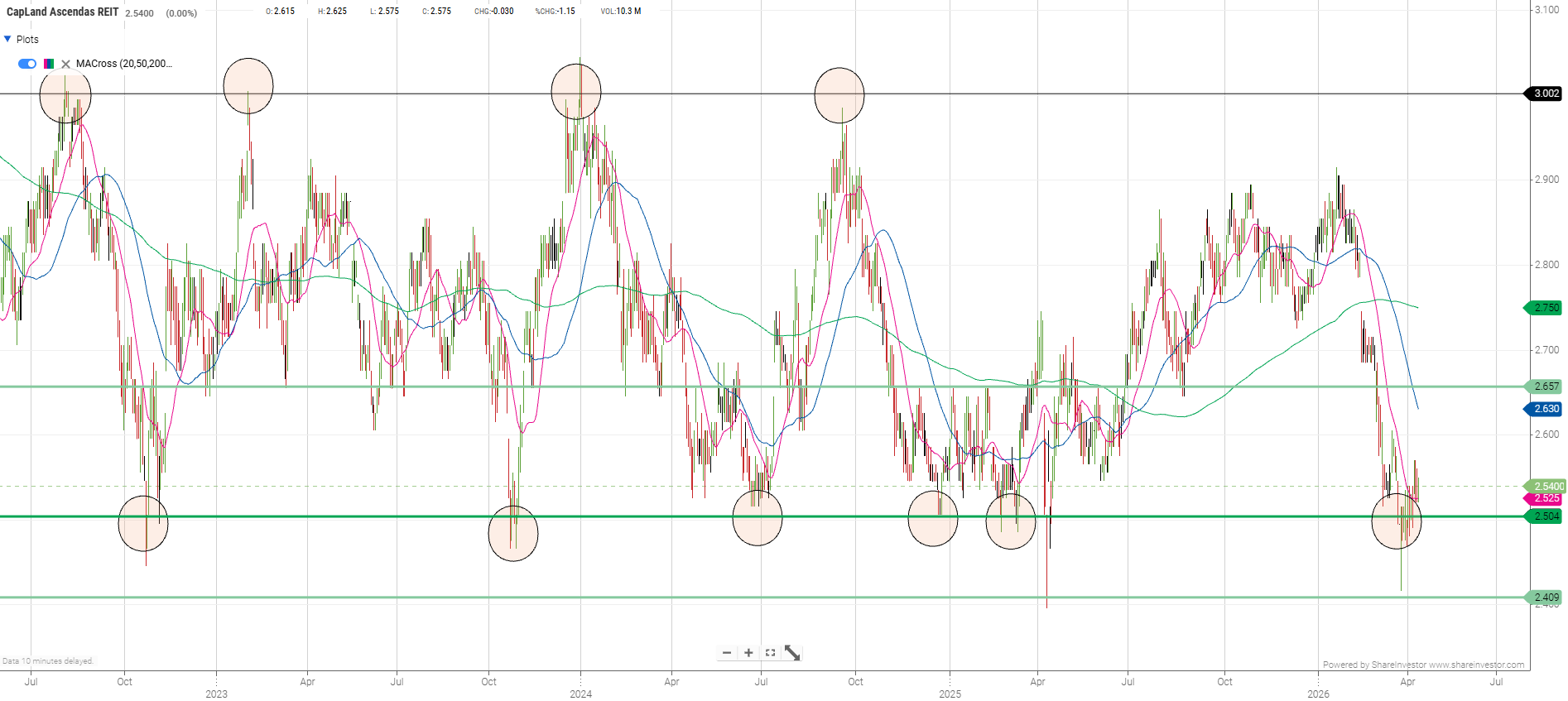Click the 2.504 support level tag
Image resolution: width=1568 pixels, height=701 pixels.
pos(1545,516)
